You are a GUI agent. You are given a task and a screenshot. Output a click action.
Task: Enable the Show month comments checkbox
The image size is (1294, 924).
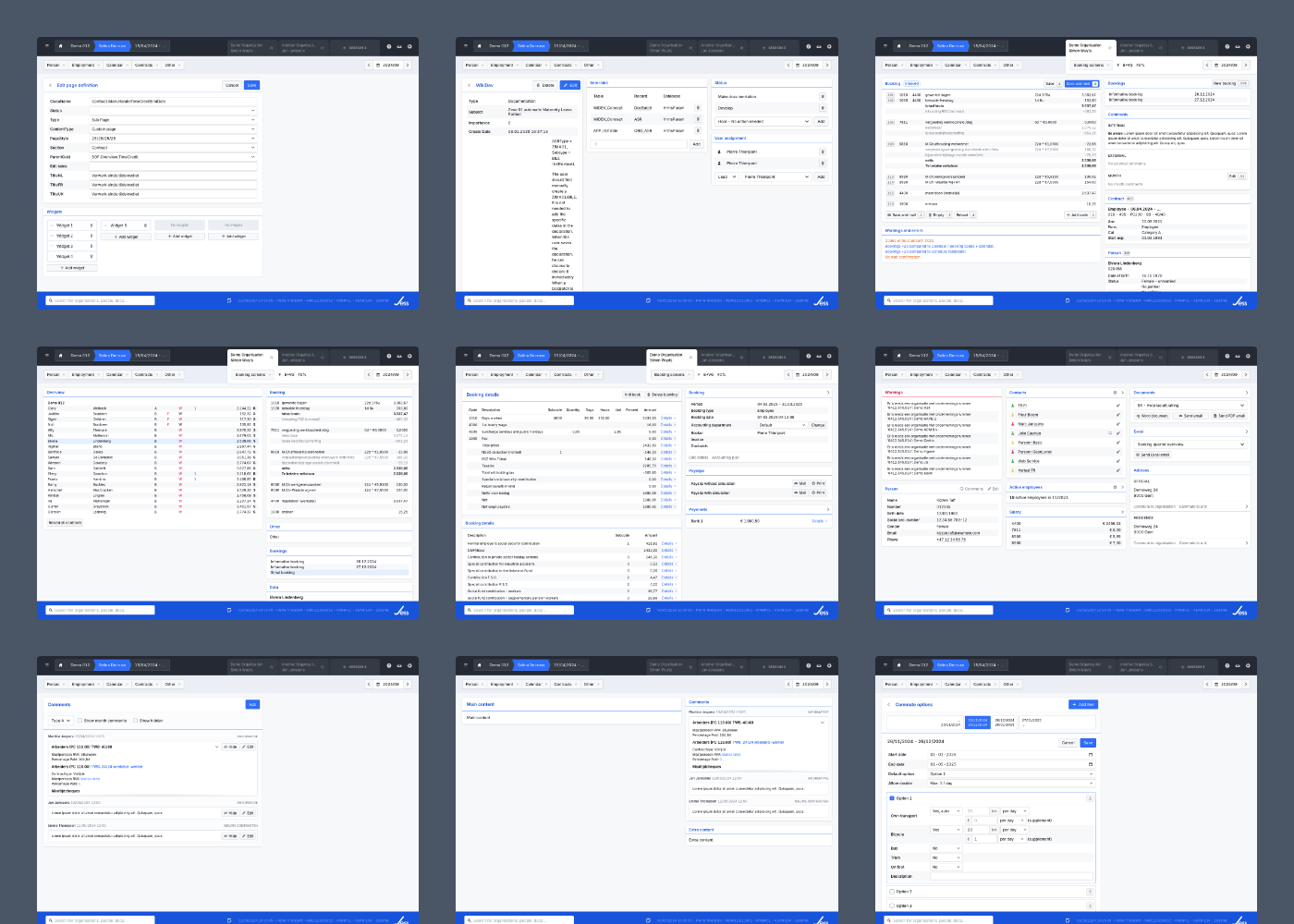coord(80,721)
